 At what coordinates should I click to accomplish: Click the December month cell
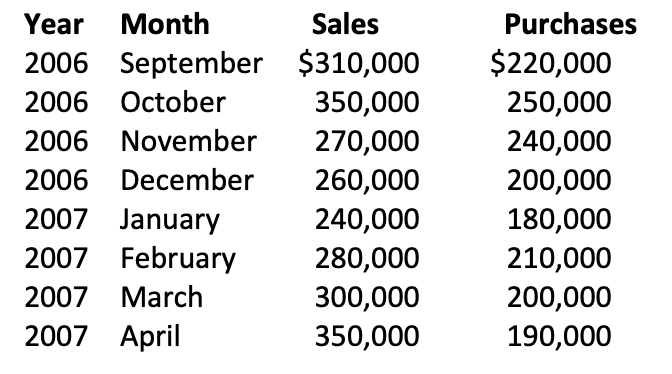point(187,180)
